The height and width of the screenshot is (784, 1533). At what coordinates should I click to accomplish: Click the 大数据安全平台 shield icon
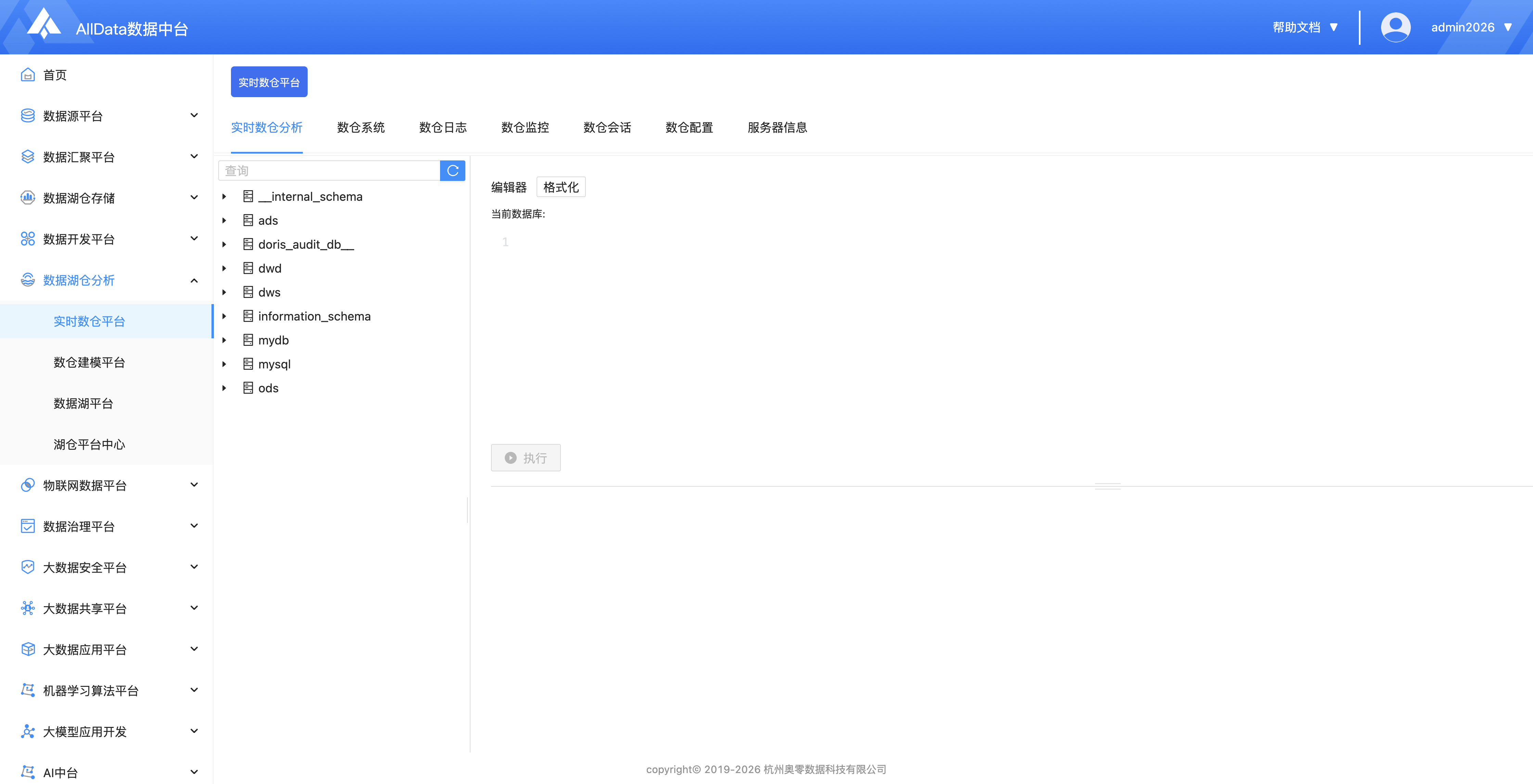[27, 567]
